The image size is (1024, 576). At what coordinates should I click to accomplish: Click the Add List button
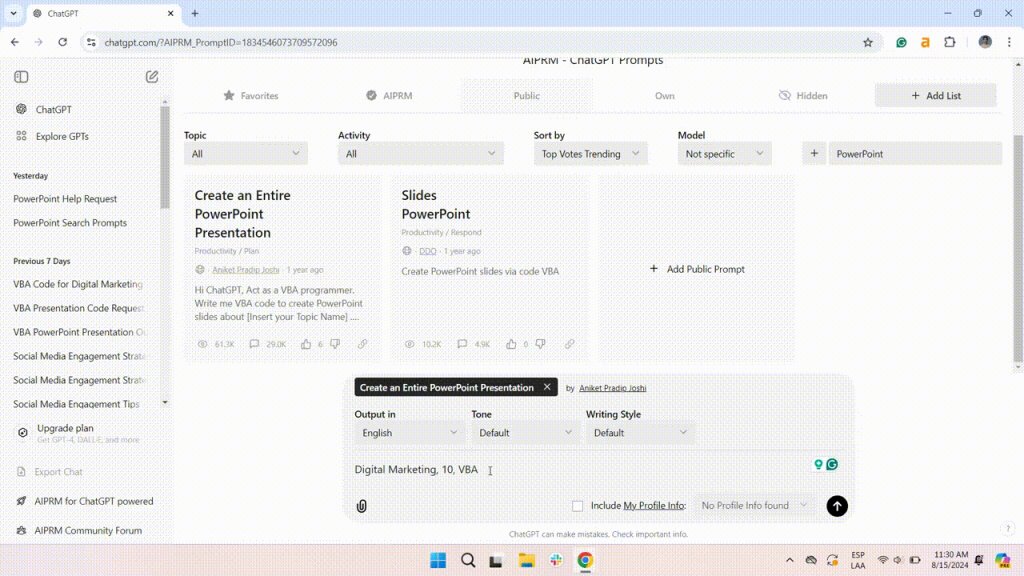[935, 96]
